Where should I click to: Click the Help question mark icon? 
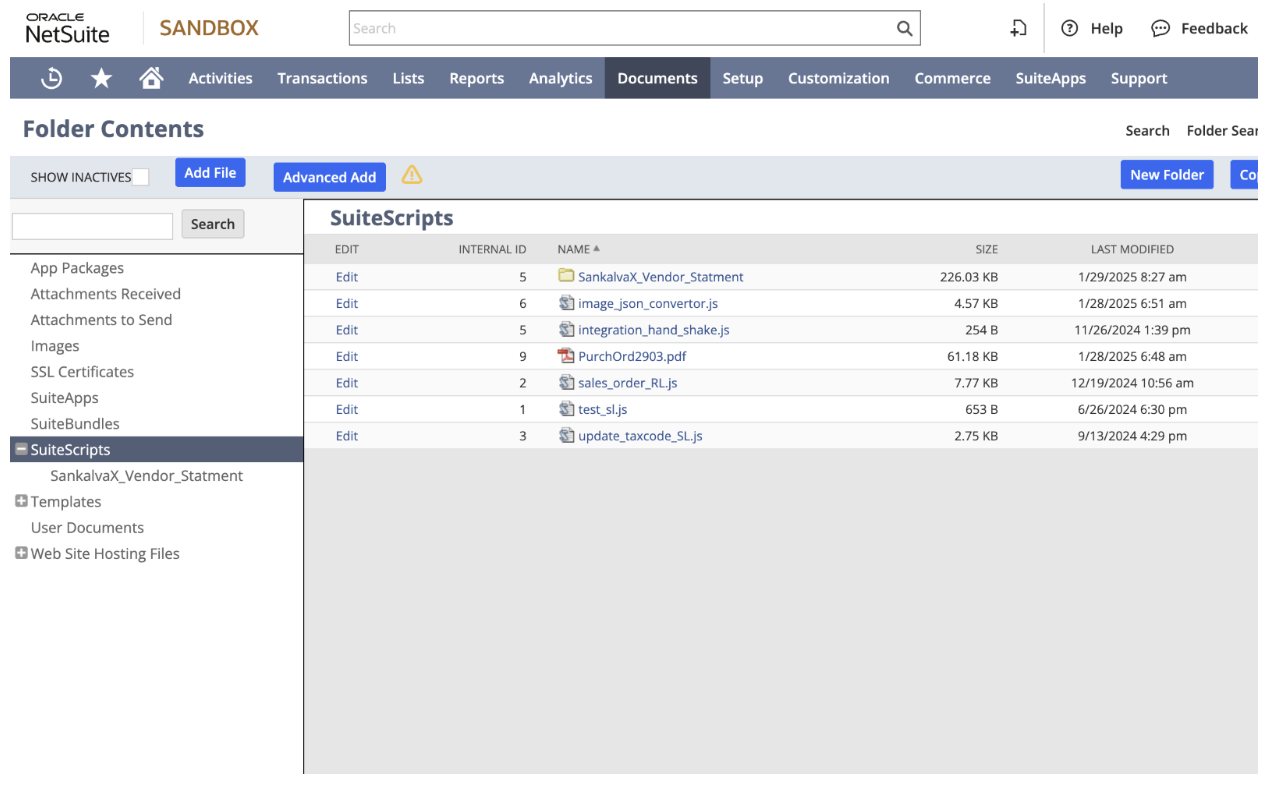point(1069,28)
